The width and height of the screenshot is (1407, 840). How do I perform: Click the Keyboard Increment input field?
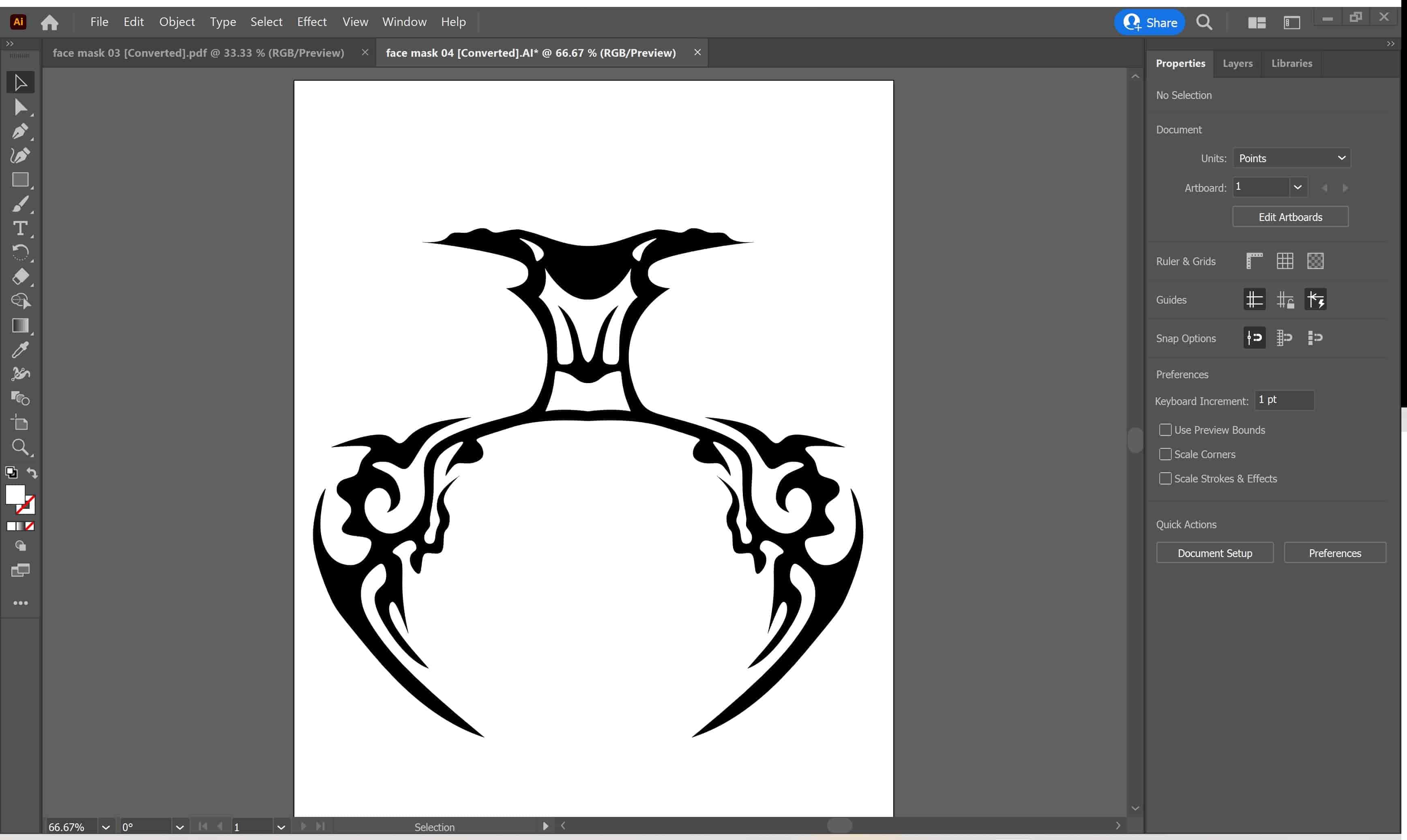pos(1284,400)
